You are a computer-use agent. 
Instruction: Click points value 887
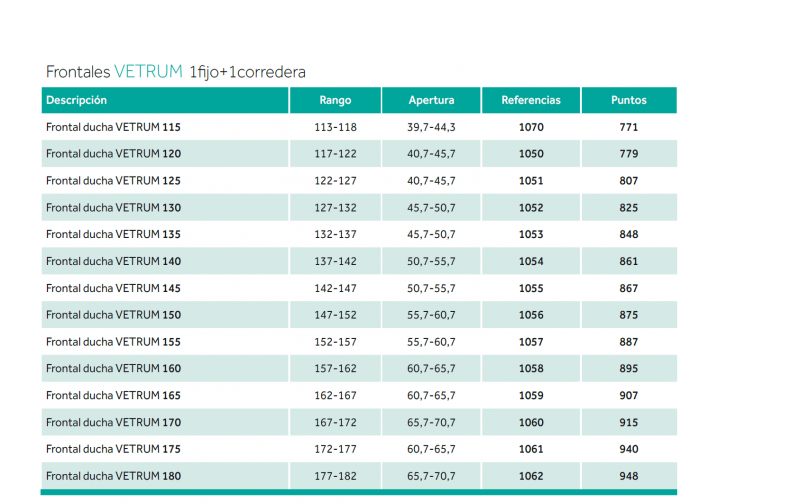pos(629,342)
